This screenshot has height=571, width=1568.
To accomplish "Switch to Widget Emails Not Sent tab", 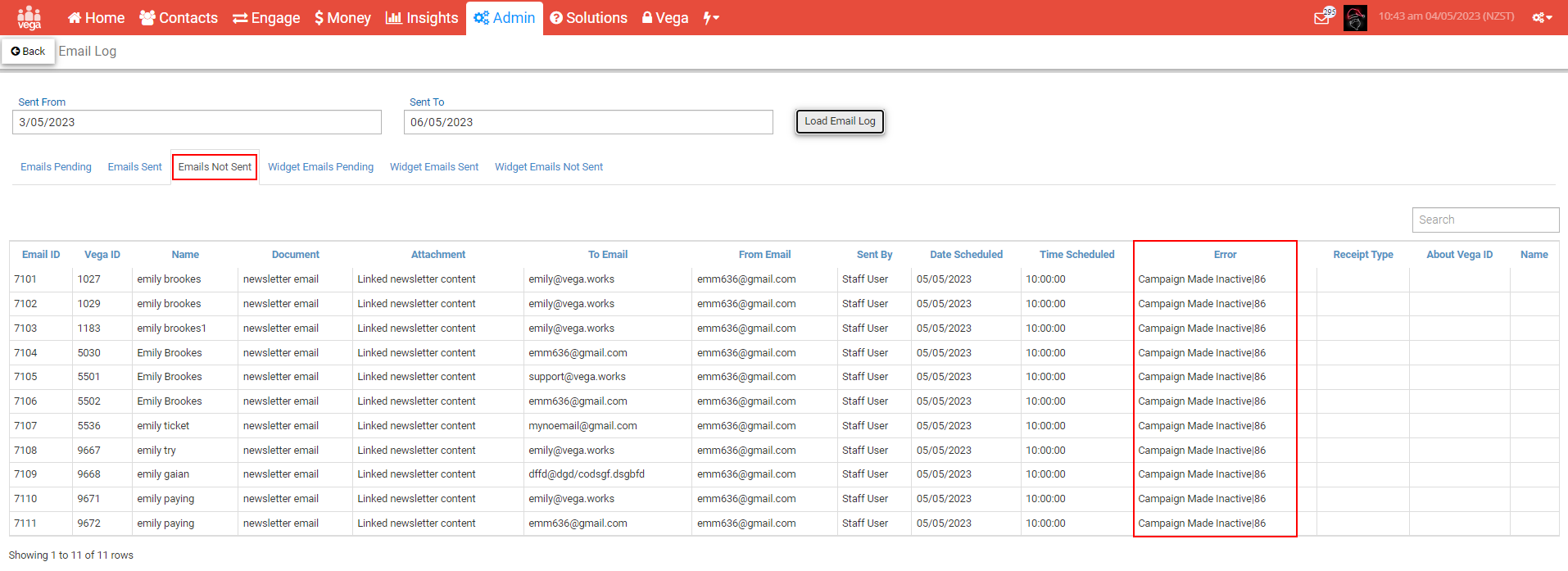I will 549,167.
